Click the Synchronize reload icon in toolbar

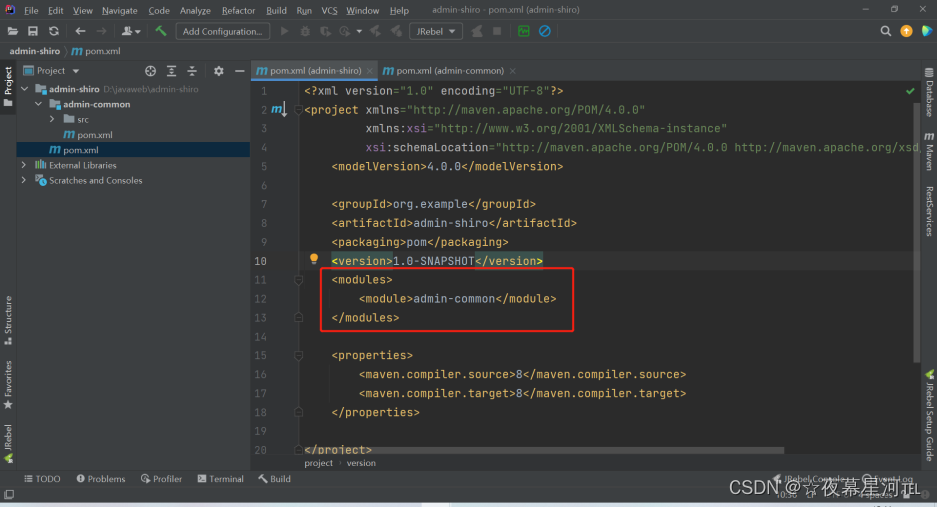click(x=54, y=31)
